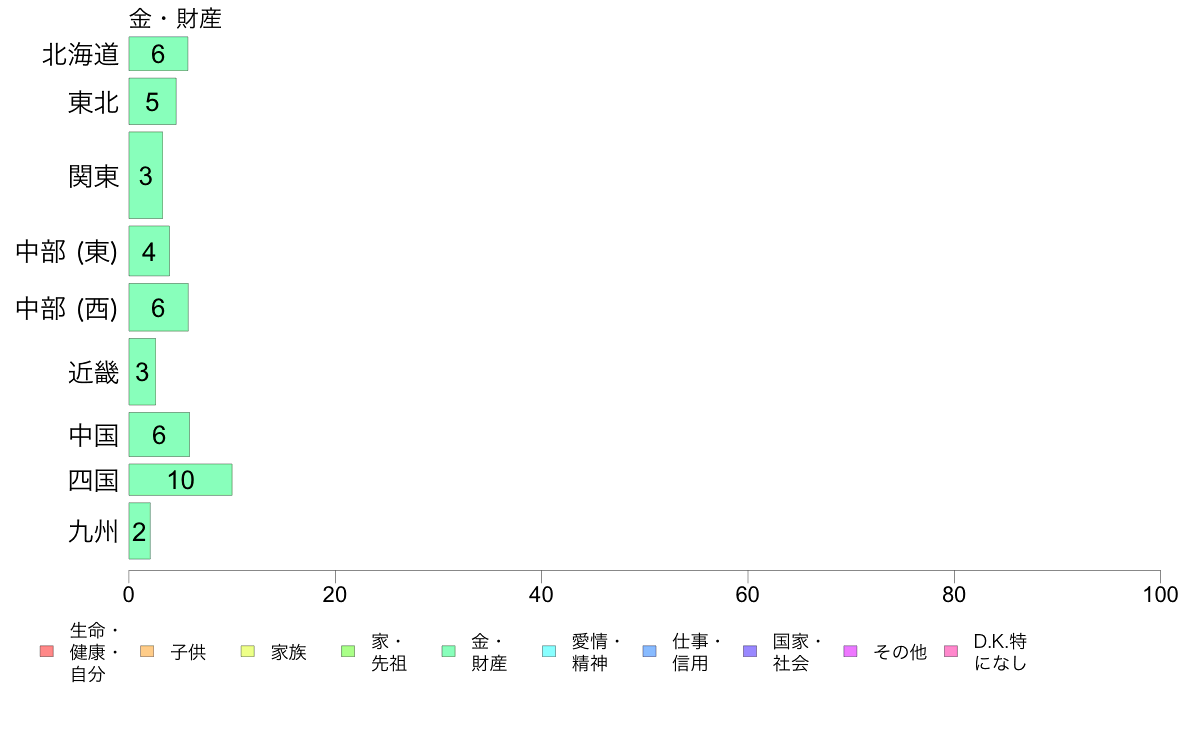Click the 近畿 row label
1188x736 pixels.
click(x=93, y=372)
